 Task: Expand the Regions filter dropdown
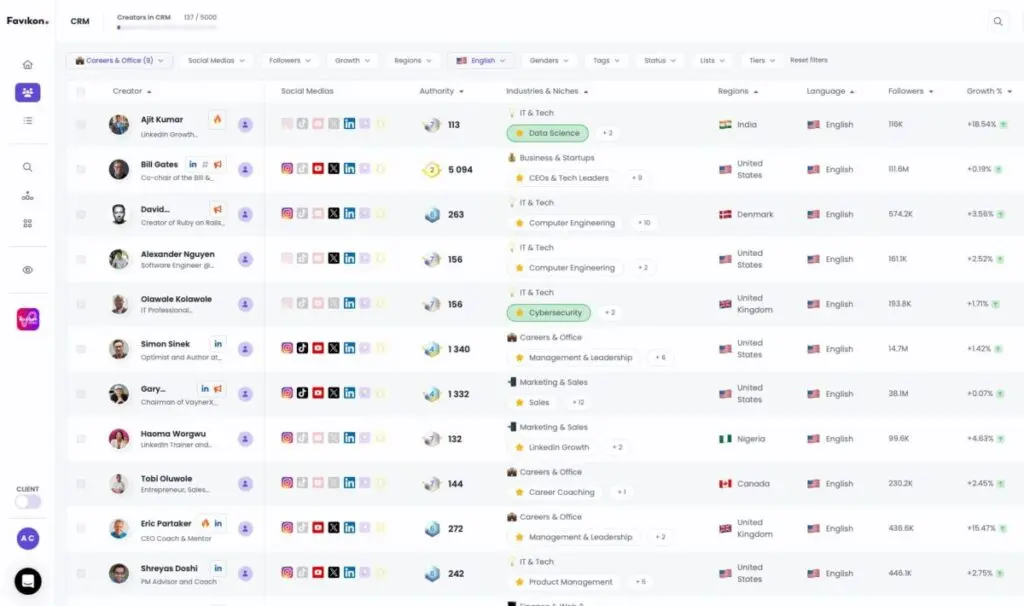click(414, 61)
